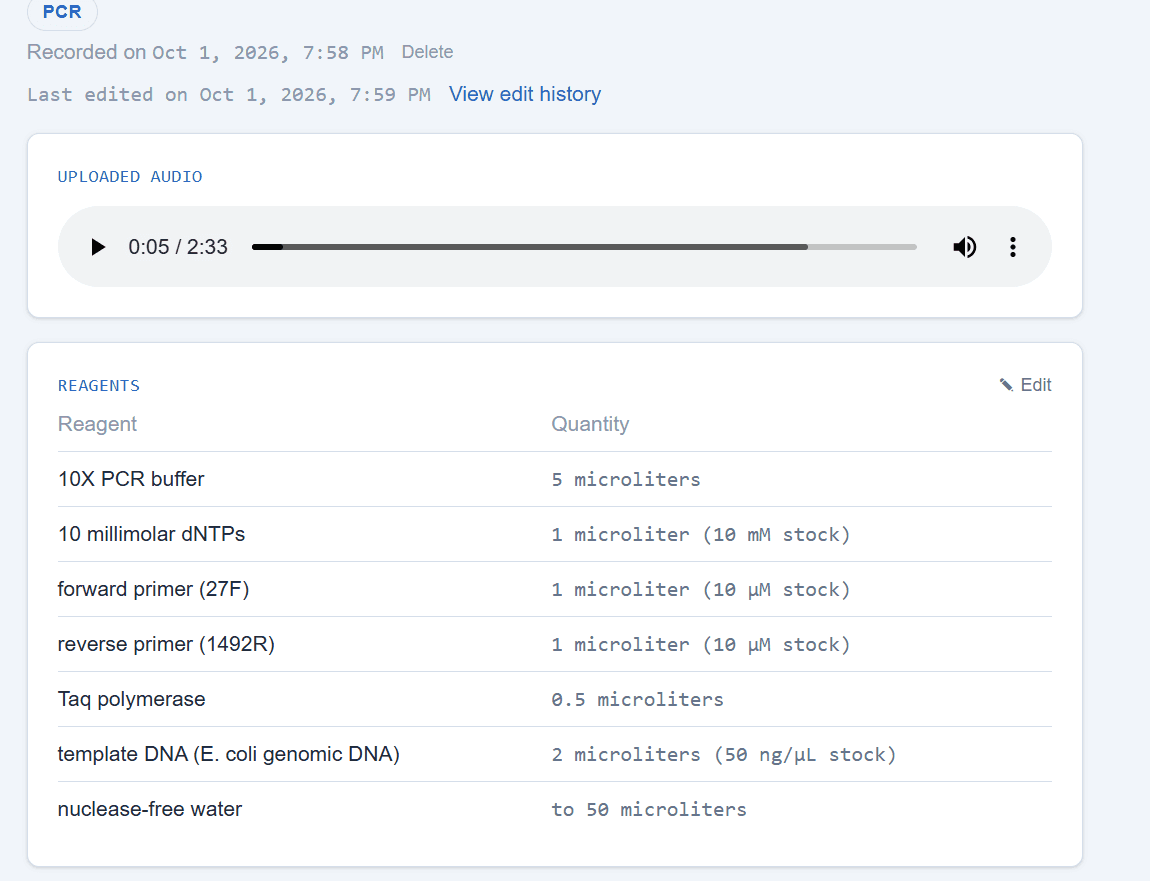The height and width of the screenshot is (881, 1150).
Task: Click the Recorded on Oct 1 timestamp
Action: 205,52
